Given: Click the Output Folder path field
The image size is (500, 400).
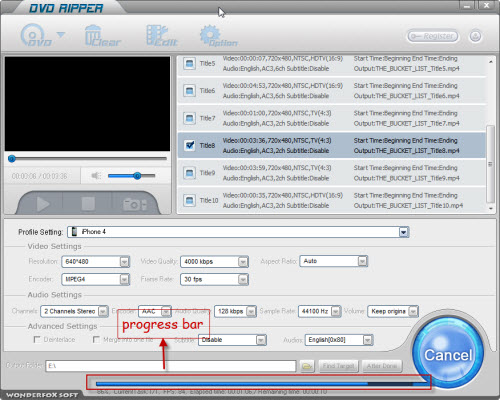Looking at the screenshot, I should click(171, 366).
